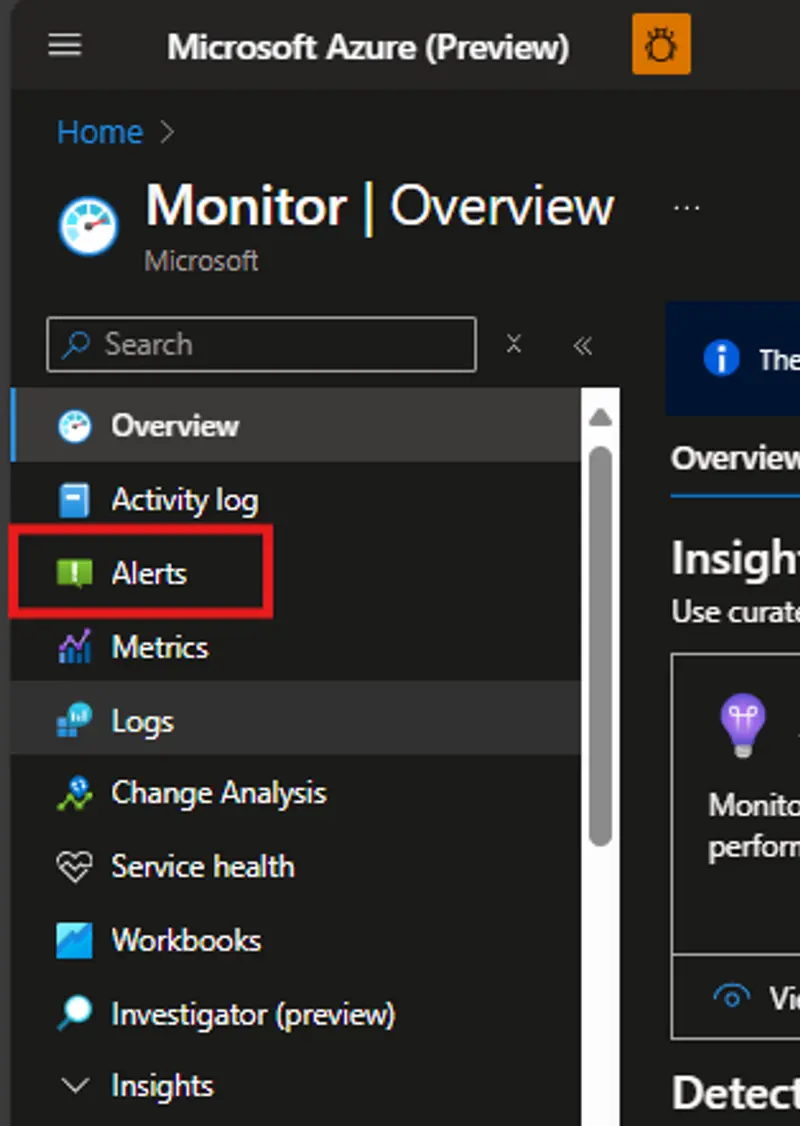The height and width of the screenshot is (1126, 800).
Task: Click the blue info icon in banner
Action: tap(721, 358)
